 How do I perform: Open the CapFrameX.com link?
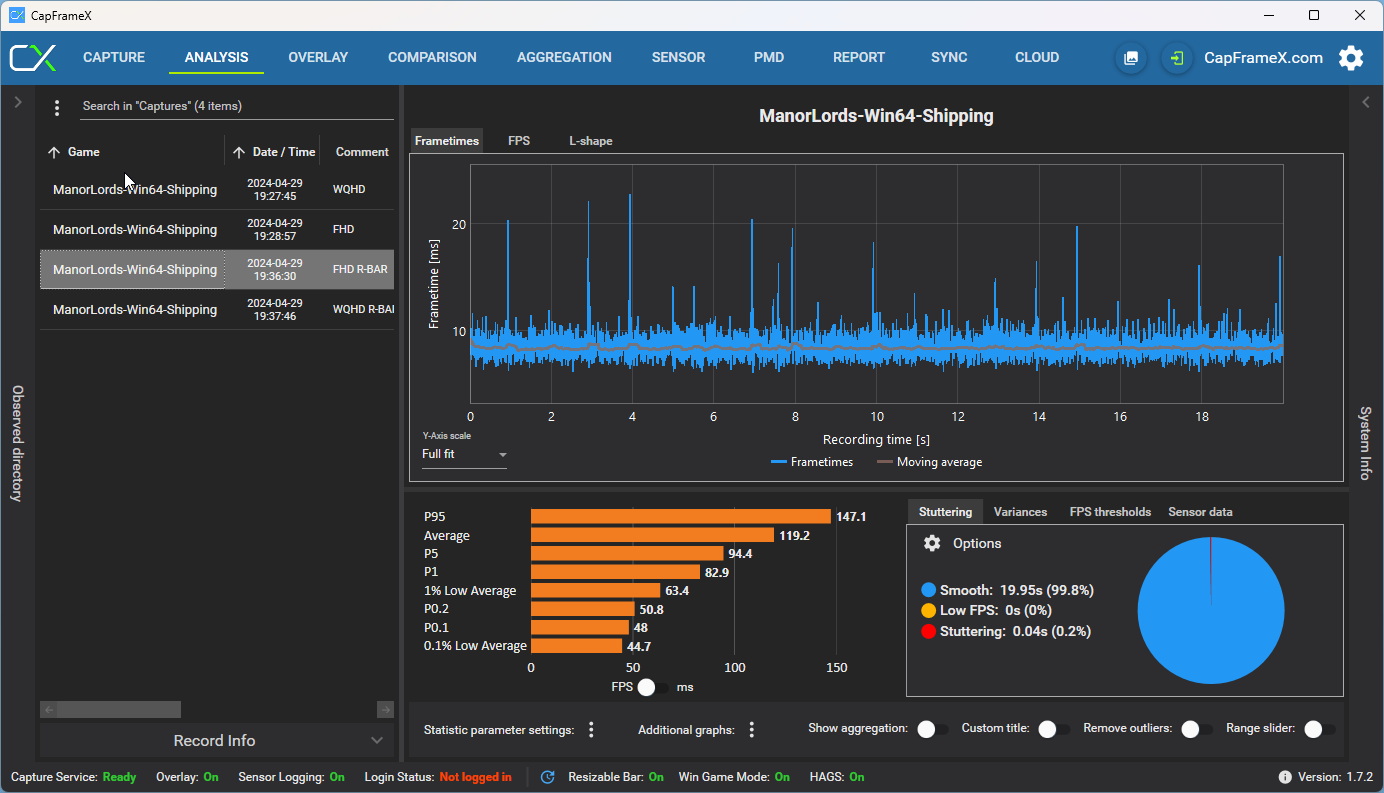(x=1263, y=58)
